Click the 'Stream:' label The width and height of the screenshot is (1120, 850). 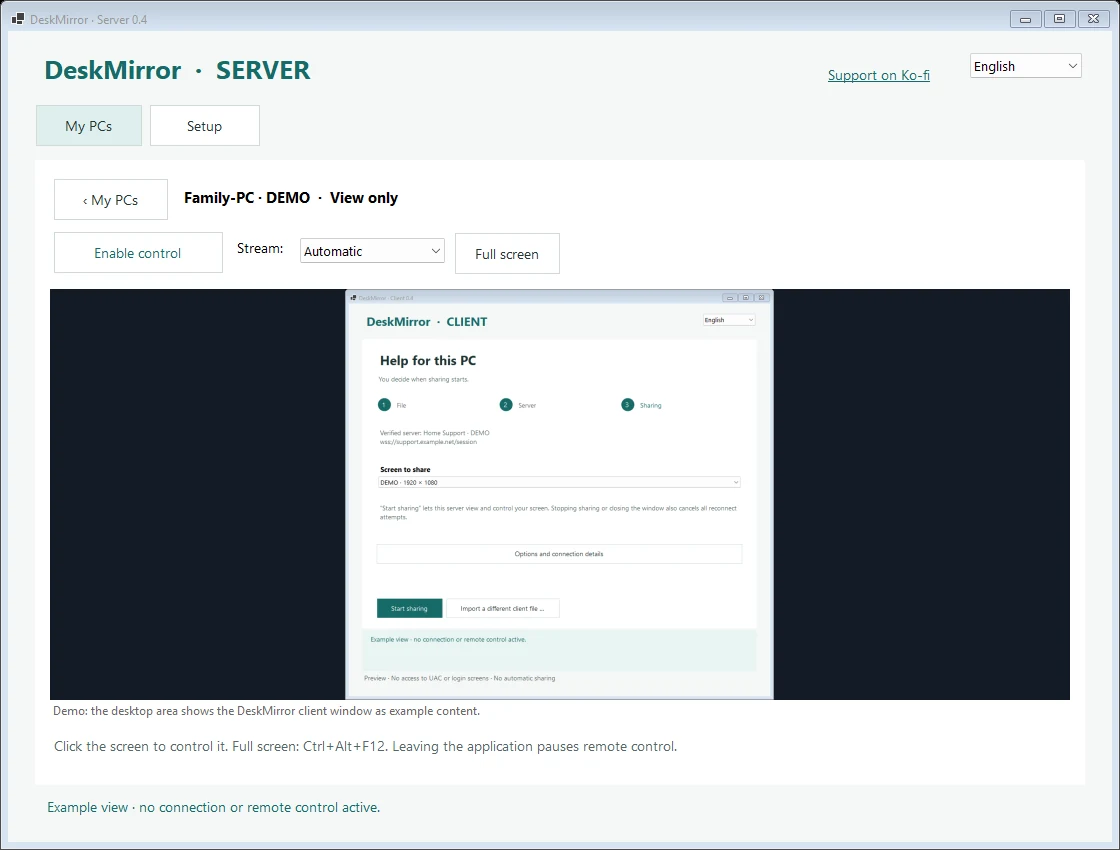pos(260,249)
